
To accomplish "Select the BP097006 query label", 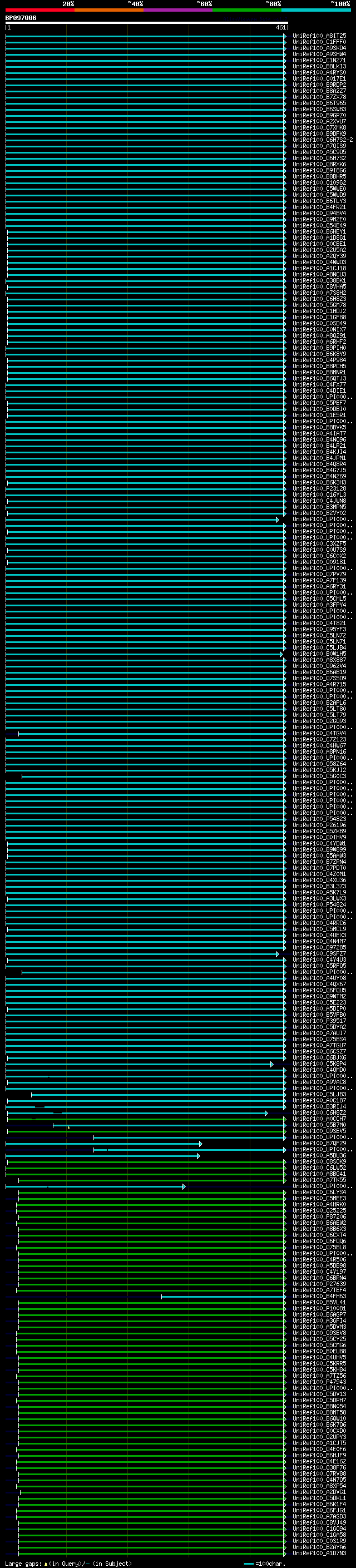I will coord(21,18).
